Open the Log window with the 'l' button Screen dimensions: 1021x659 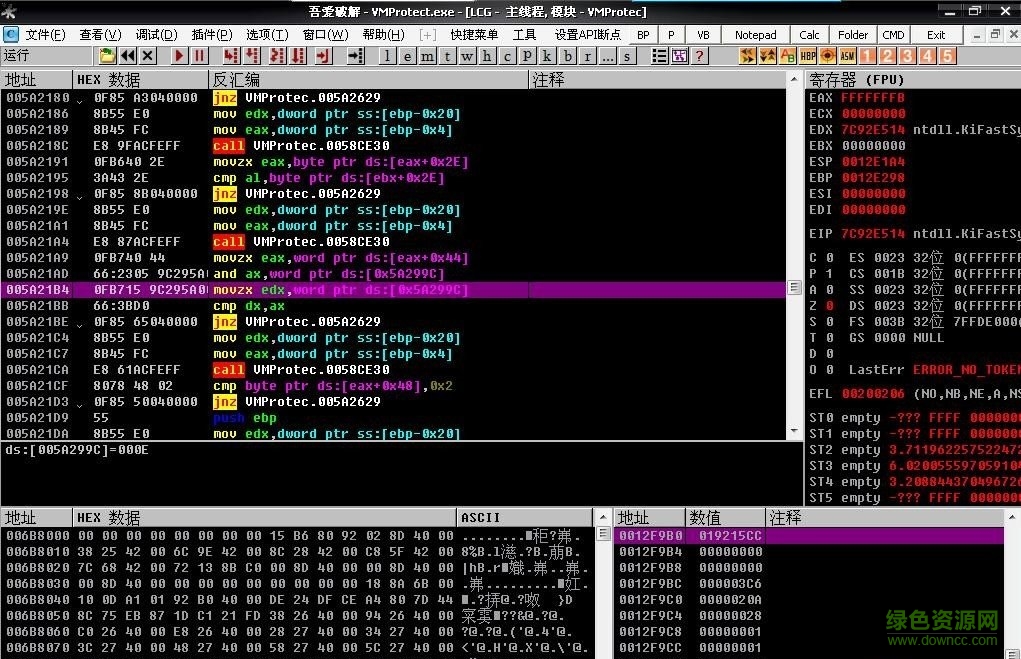pos(387,56)
